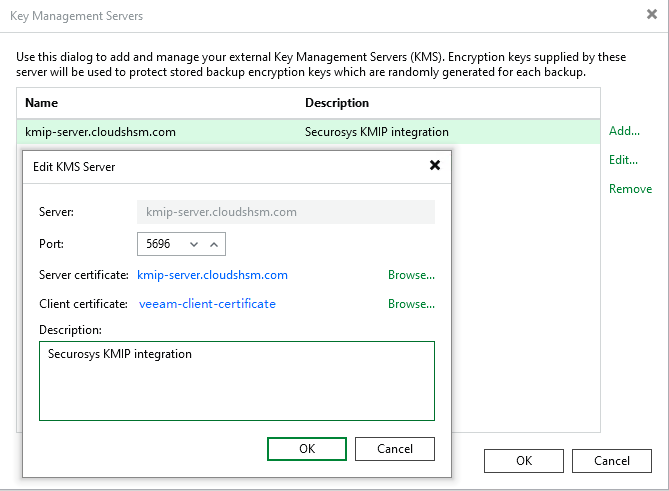Click OK in Key Management Servers window
The image size is (669, 491).
[524, 461]
